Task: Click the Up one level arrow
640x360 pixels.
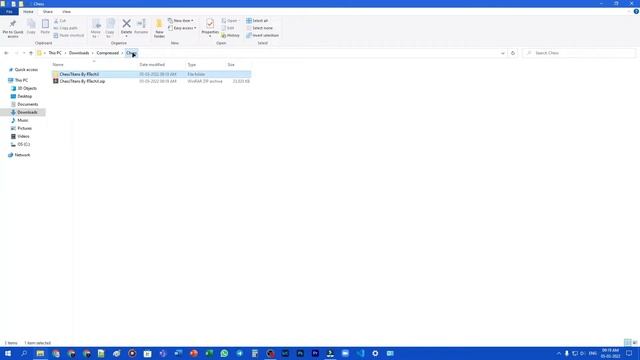Action: point(31,53)
